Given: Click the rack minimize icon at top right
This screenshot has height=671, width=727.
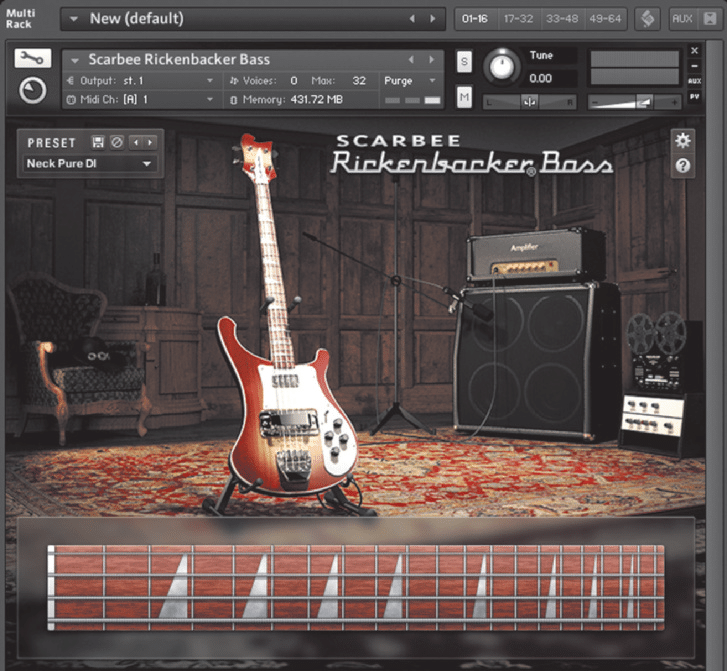Looking at the screenshot, I should point(710,19).
